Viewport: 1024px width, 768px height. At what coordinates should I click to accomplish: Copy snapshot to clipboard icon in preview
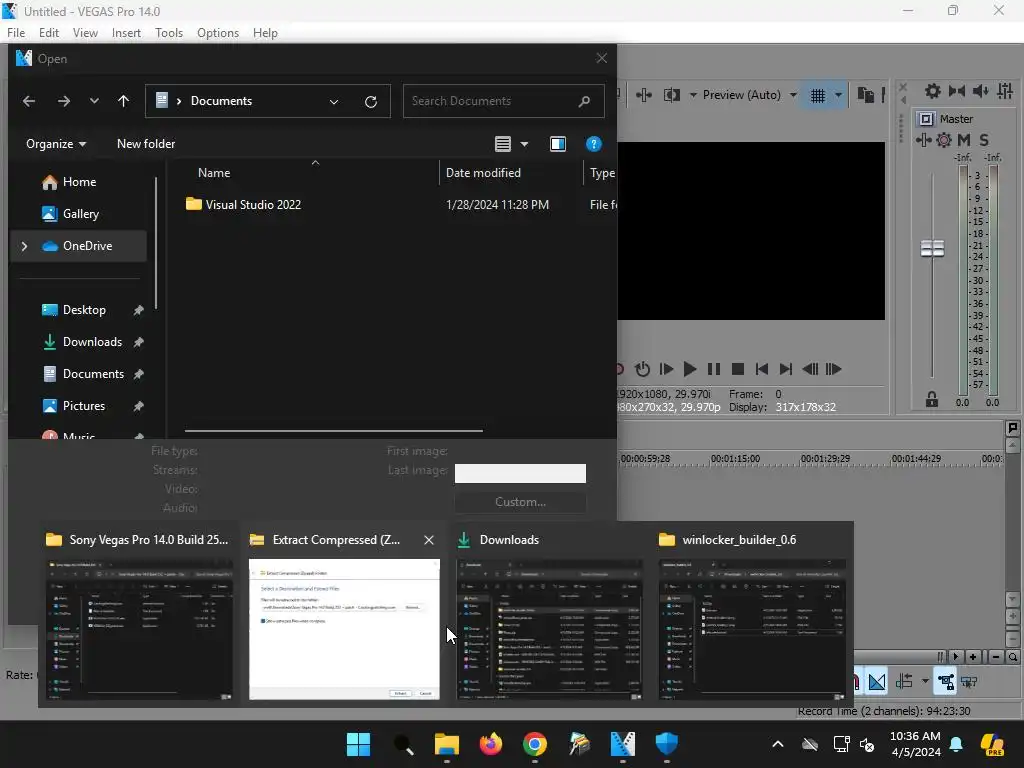coord(865,95)
